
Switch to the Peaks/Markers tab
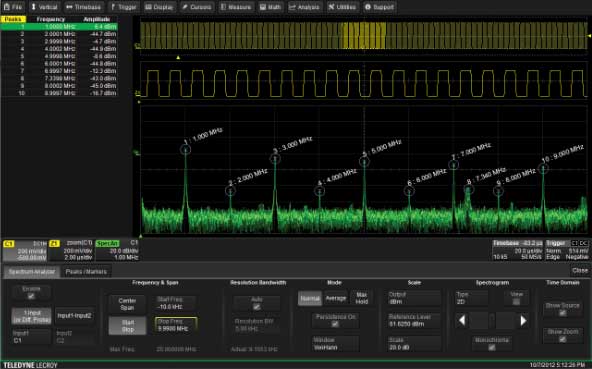[86, 272]
